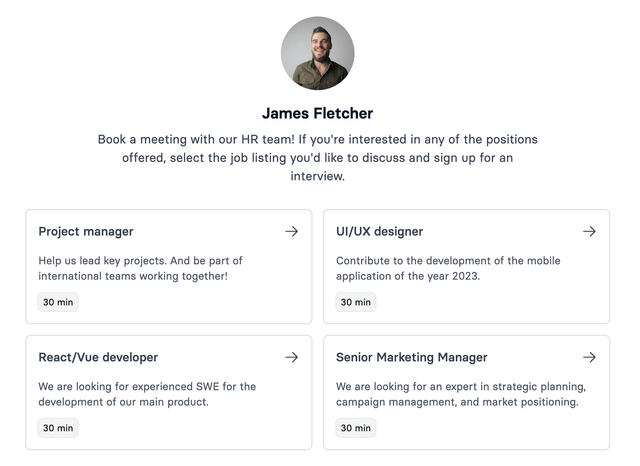Viewport: 640px width, 466px height.
Task: Click the Senior Marketing Manager arrow icon
Action: click(x=589, y=357)
